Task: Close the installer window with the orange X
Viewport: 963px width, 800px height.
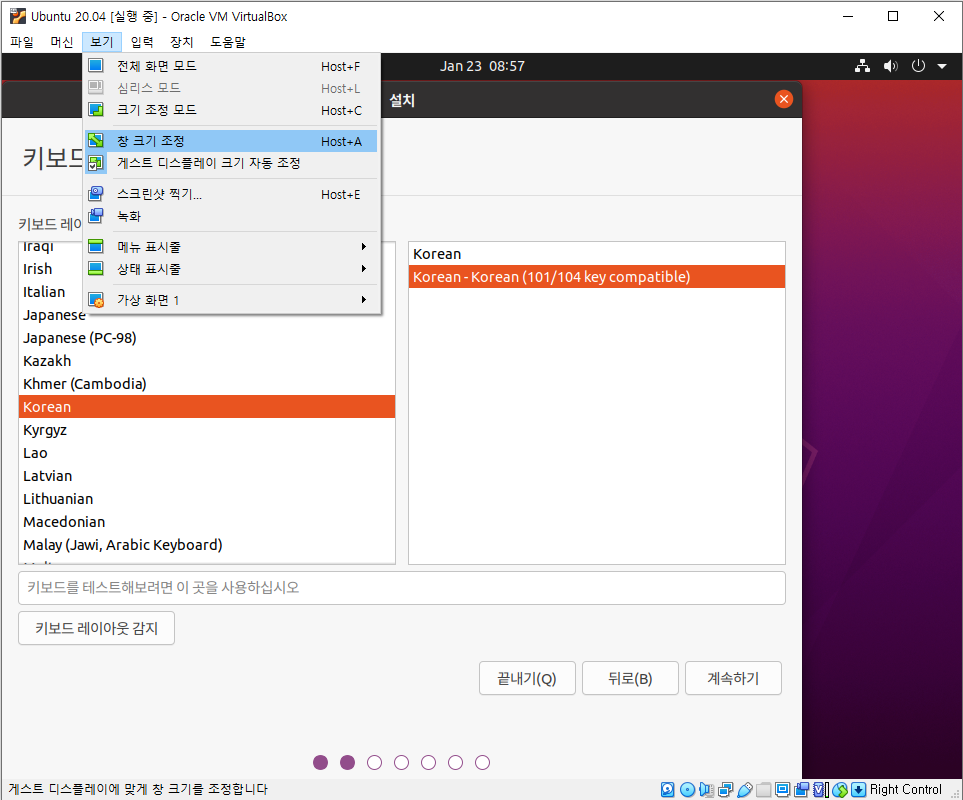Action: point(784,99)
